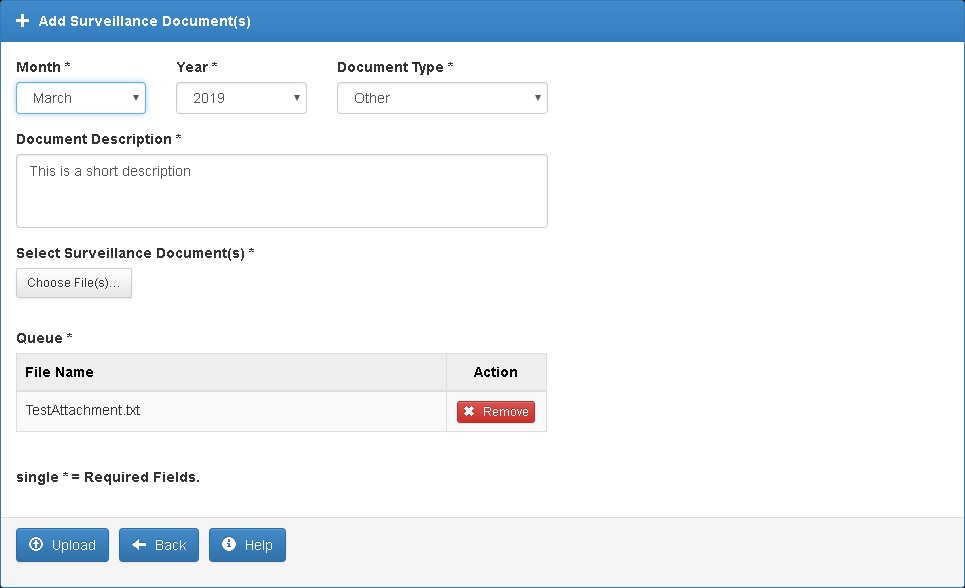Click the Action column header
This screenshot has height=588, width=965.
pyautogui.click(x=496, y=372)
